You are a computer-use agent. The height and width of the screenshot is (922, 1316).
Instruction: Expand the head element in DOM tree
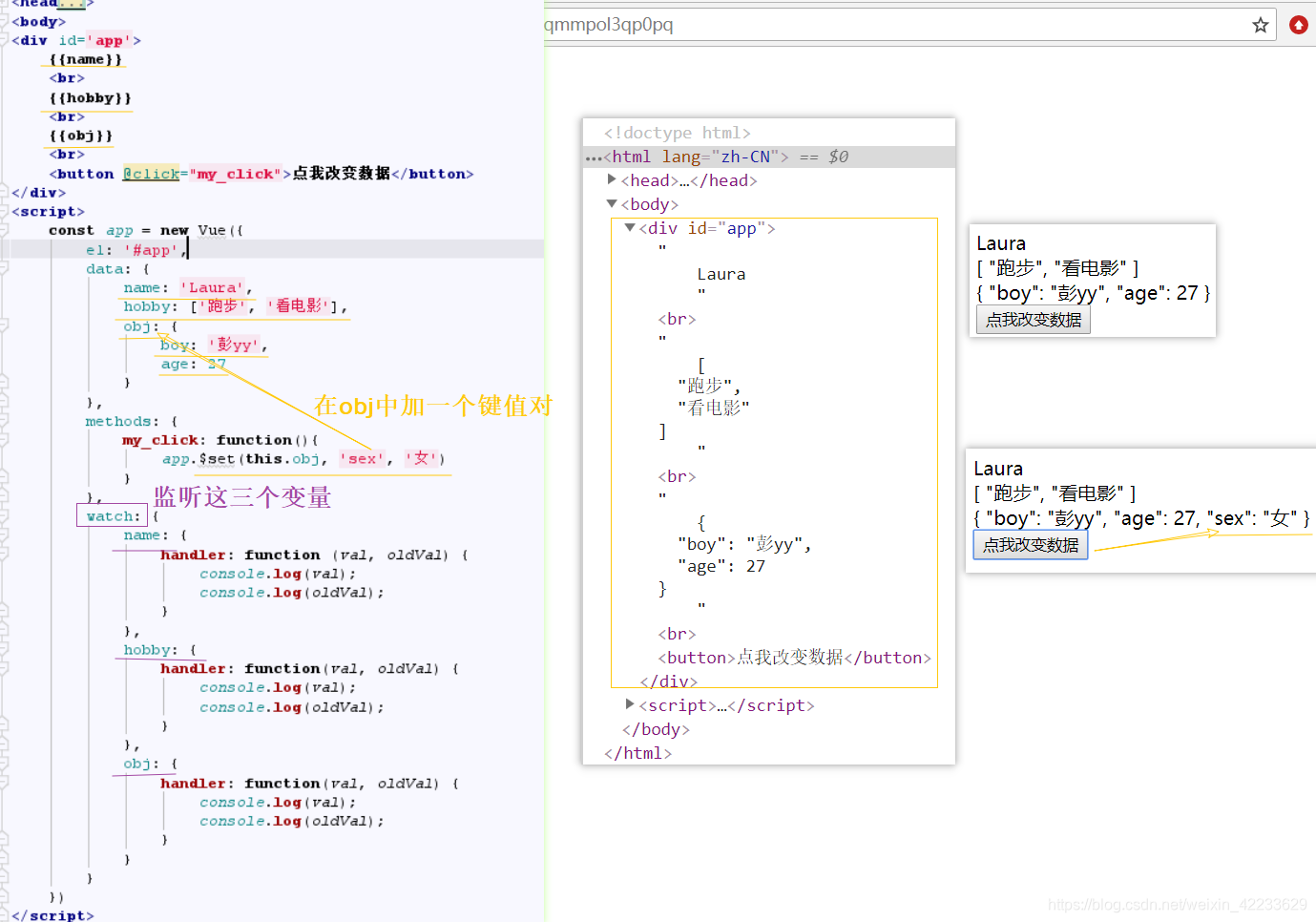point(612,179)
